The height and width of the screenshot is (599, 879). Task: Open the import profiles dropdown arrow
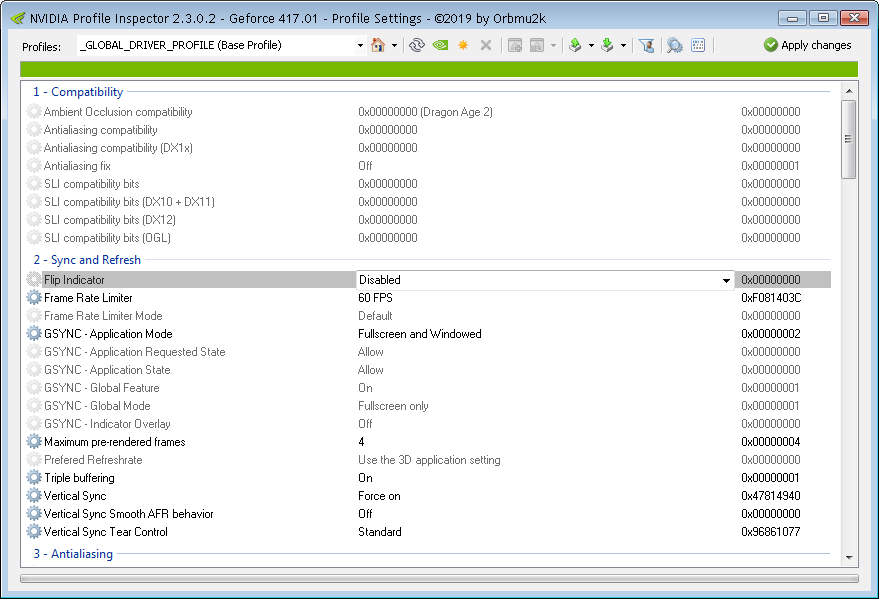tap(623, 45)
